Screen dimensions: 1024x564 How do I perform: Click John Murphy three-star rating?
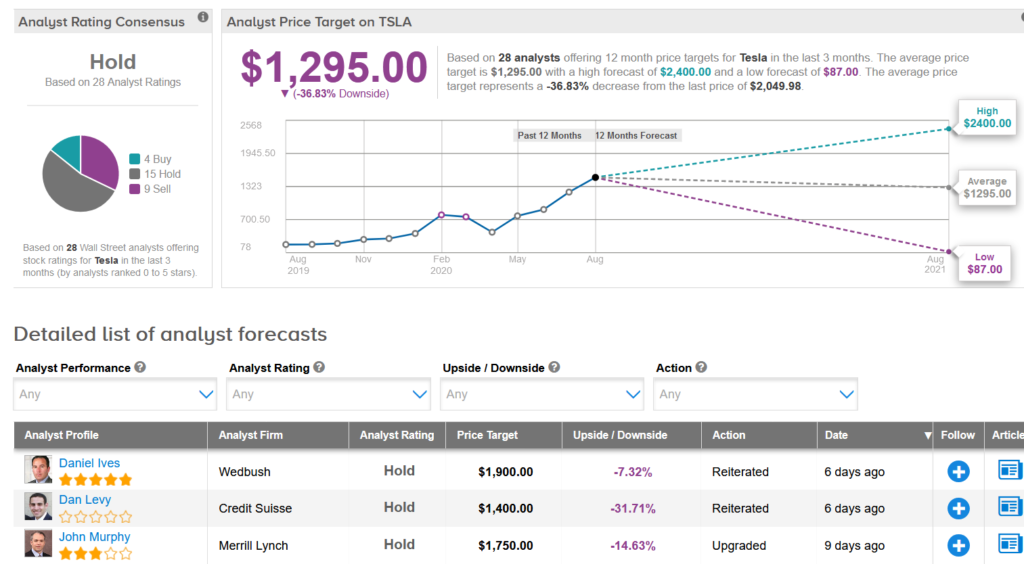(95, 555)
